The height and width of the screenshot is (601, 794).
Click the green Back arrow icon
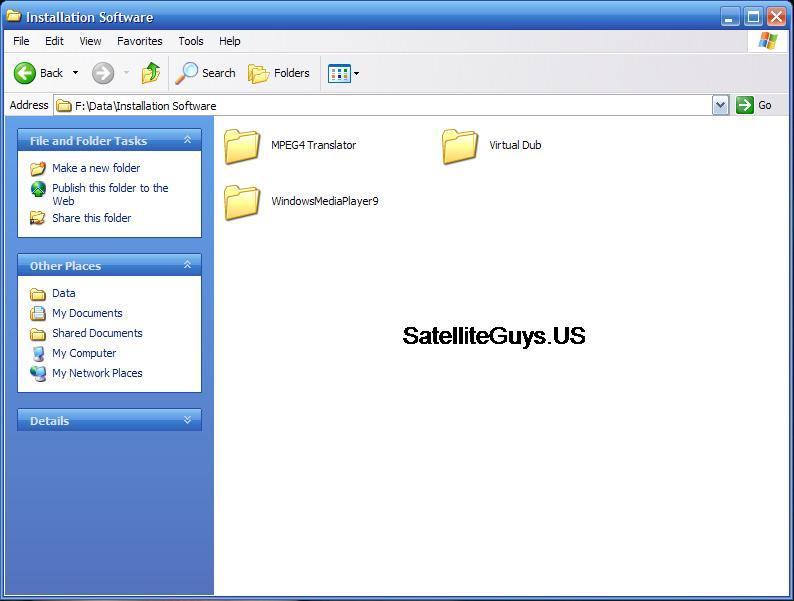pos(24,73)
